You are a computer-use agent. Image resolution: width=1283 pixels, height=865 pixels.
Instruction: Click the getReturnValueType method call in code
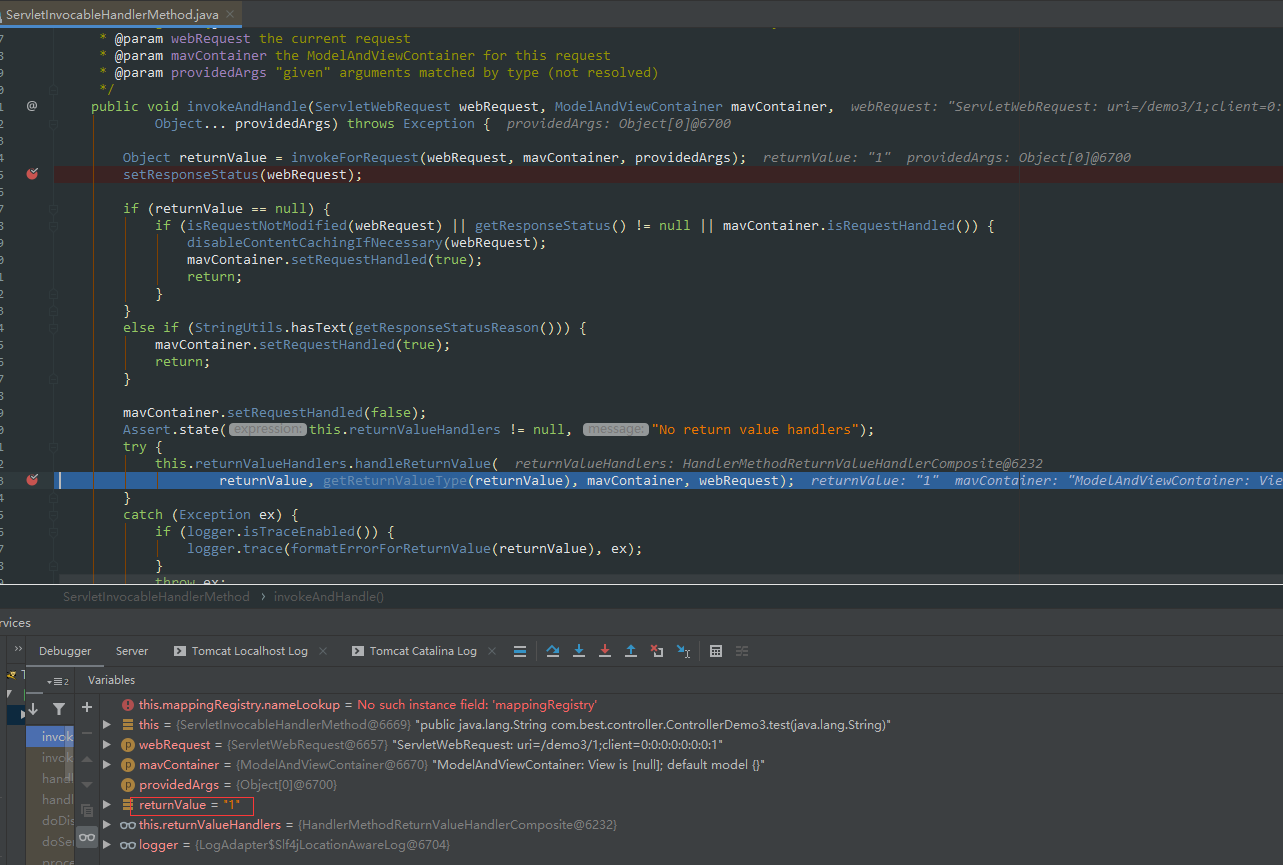point(395,480)
